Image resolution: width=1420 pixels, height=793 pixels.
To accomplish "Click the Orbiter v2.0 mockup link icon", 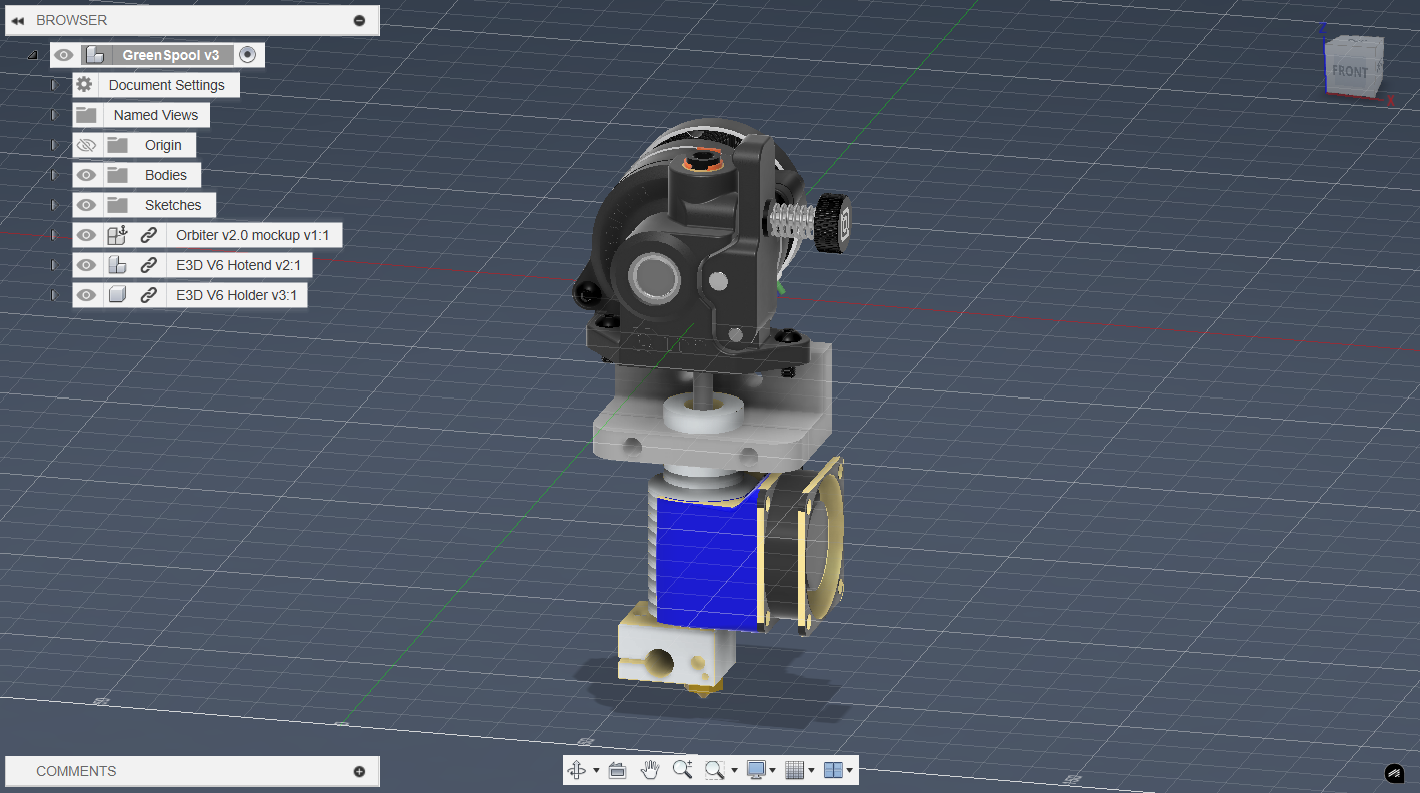I will point(149,235).
